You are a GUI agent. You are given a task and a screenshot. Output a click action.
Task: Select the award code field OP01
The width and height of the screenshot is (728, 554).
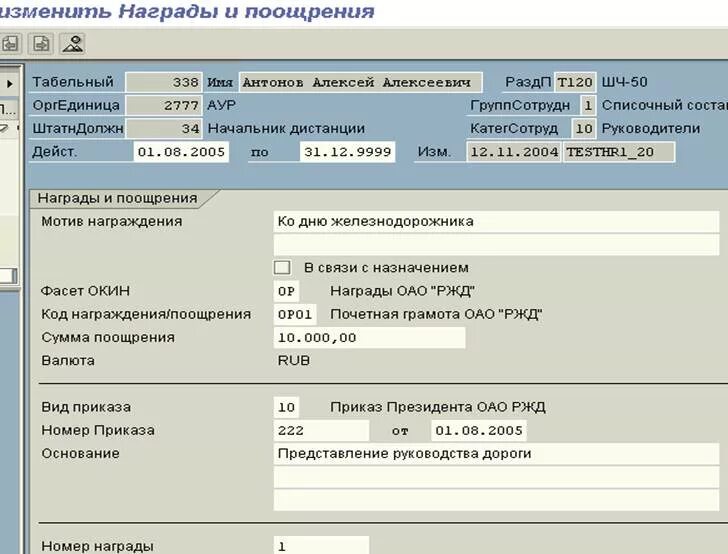point(295,314)
